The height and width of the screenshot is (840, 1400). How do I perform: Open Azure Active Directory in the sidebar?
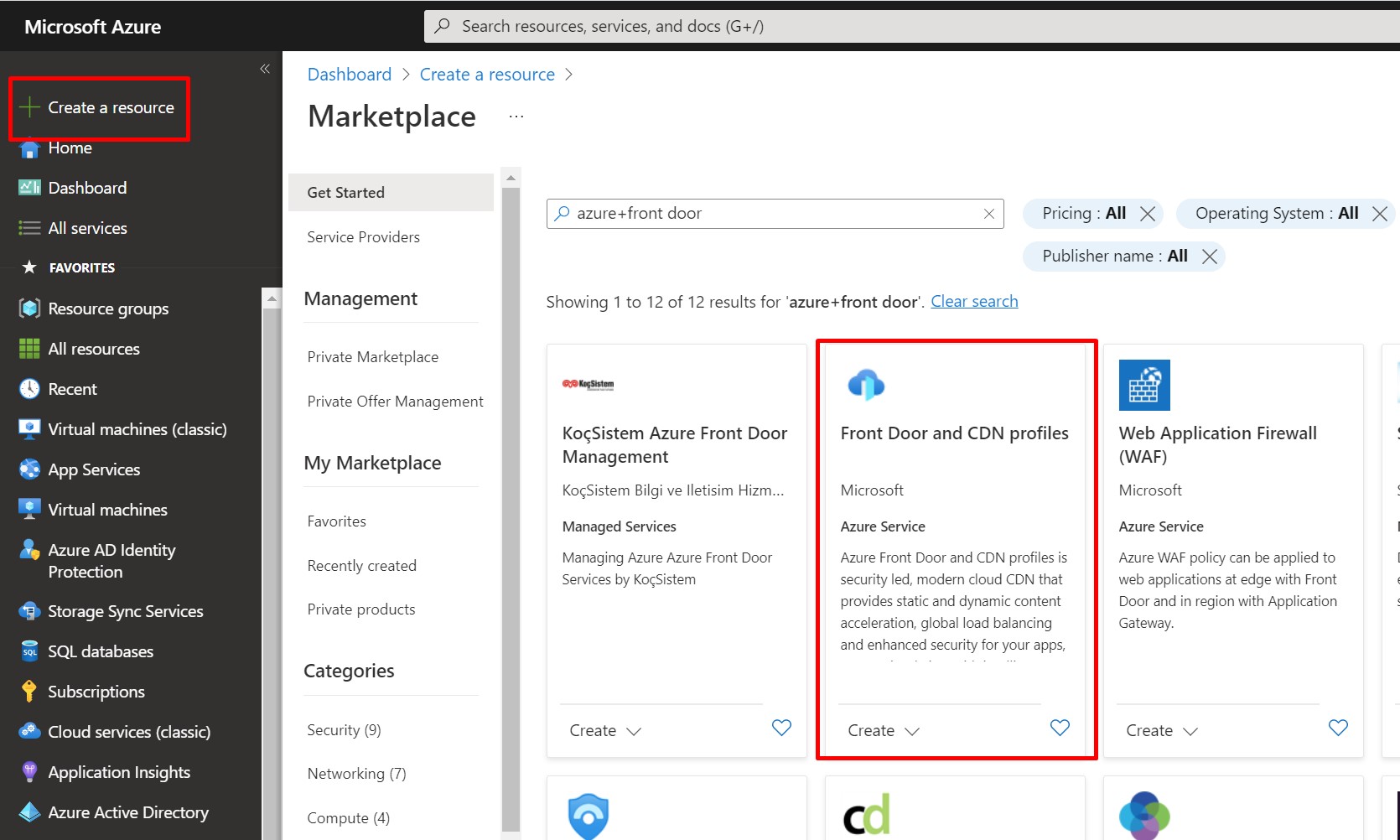(x=127, y=812)
